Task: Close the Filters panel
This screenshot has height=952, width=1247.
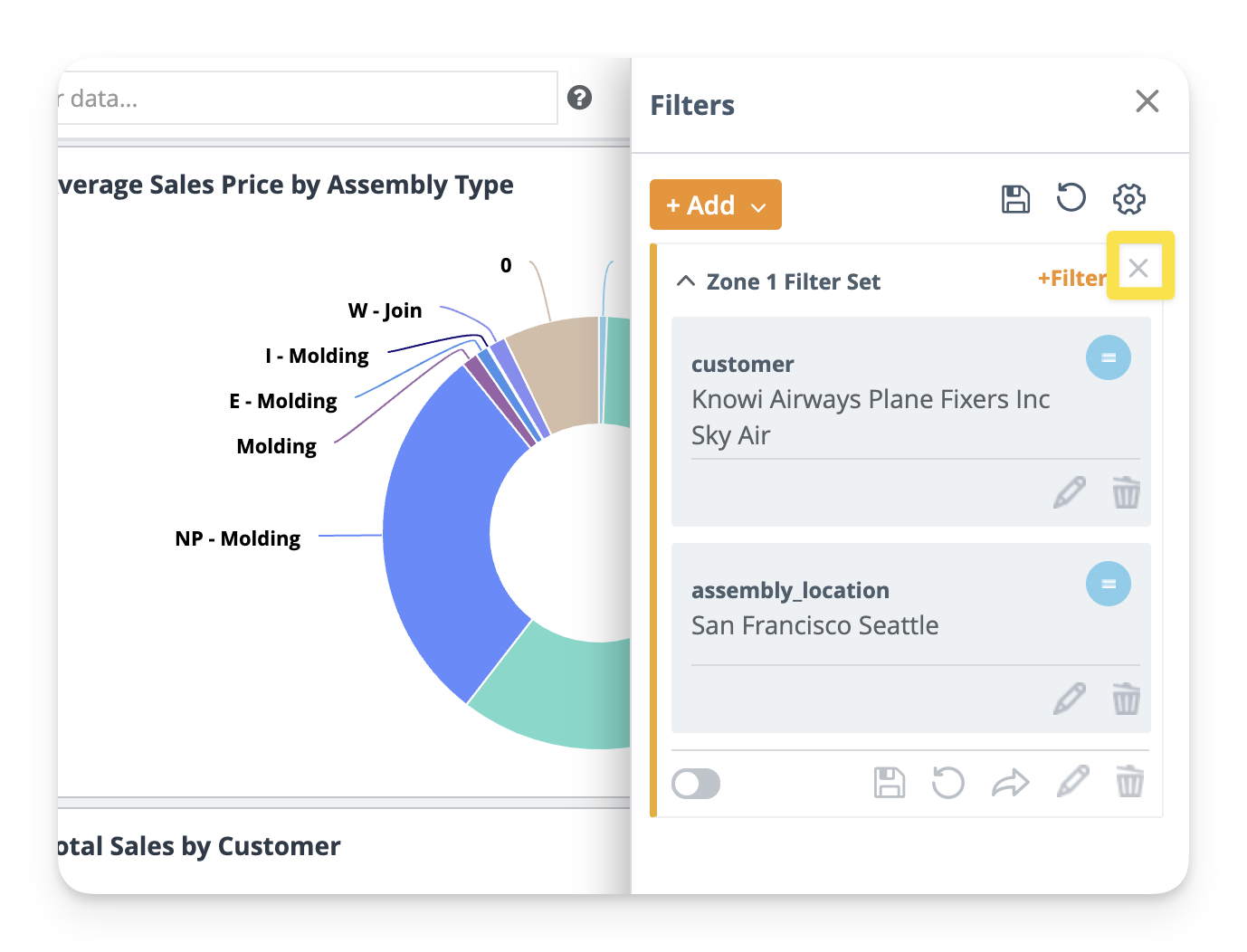Action: pyautogui.click(x=1147, y=101)
